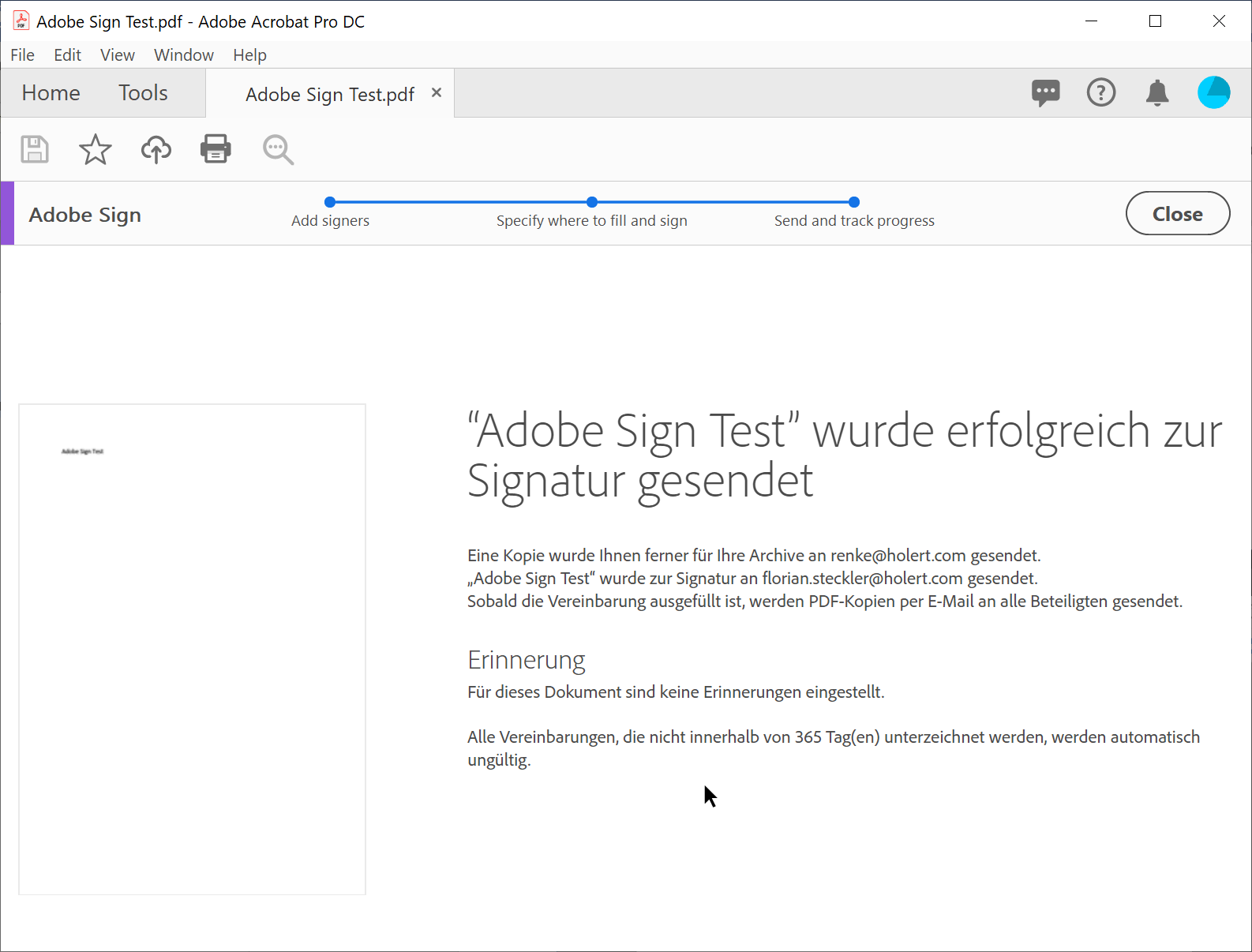Switch to the Home tab

(51, 93)
